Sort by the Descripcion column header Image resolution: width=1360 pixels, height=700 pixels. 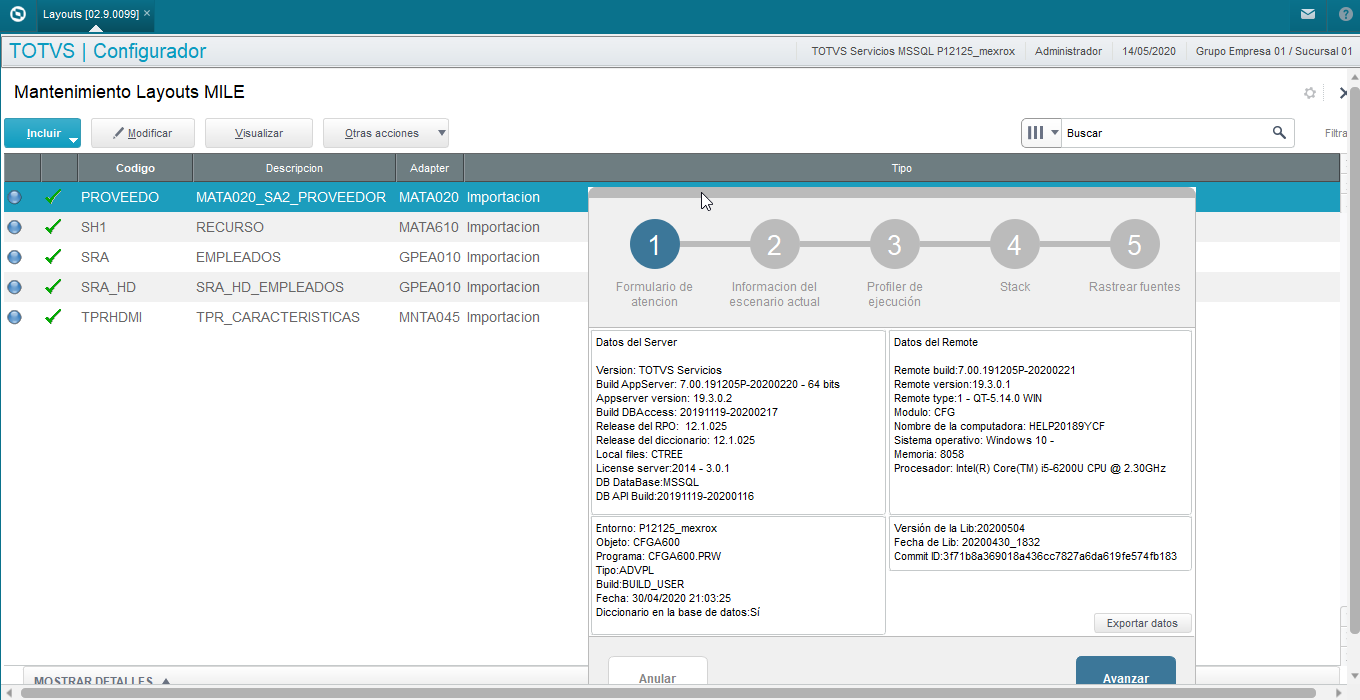coord(294,168)
